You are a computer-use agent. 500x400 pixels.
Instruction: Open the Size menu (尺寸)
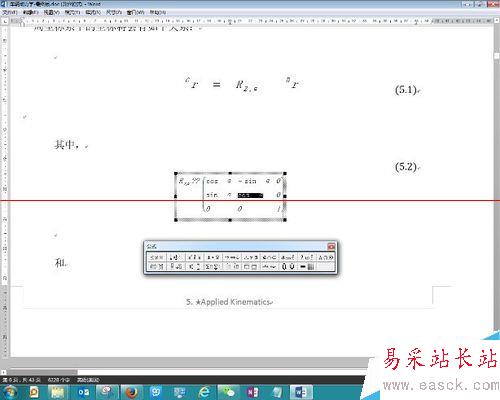[114, 12]
